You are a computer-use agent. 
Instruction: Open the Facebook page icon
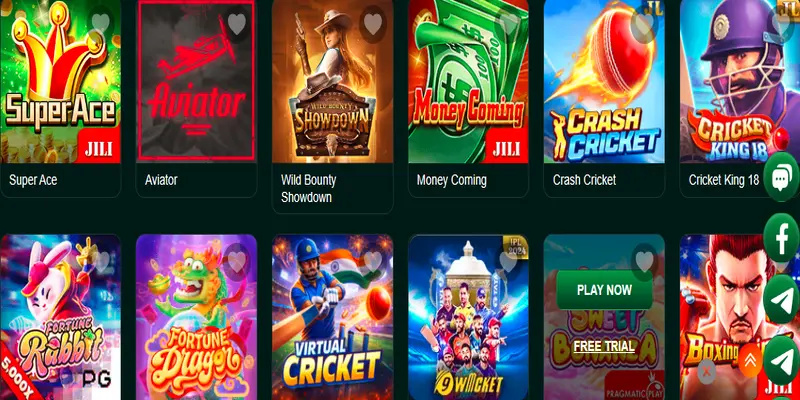[781, 238]
